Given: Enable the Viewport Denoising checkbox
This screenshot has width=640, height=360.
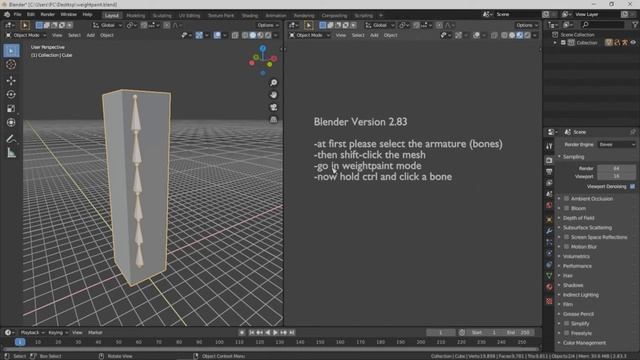Looking at the screenshot, I should [632, 187].
